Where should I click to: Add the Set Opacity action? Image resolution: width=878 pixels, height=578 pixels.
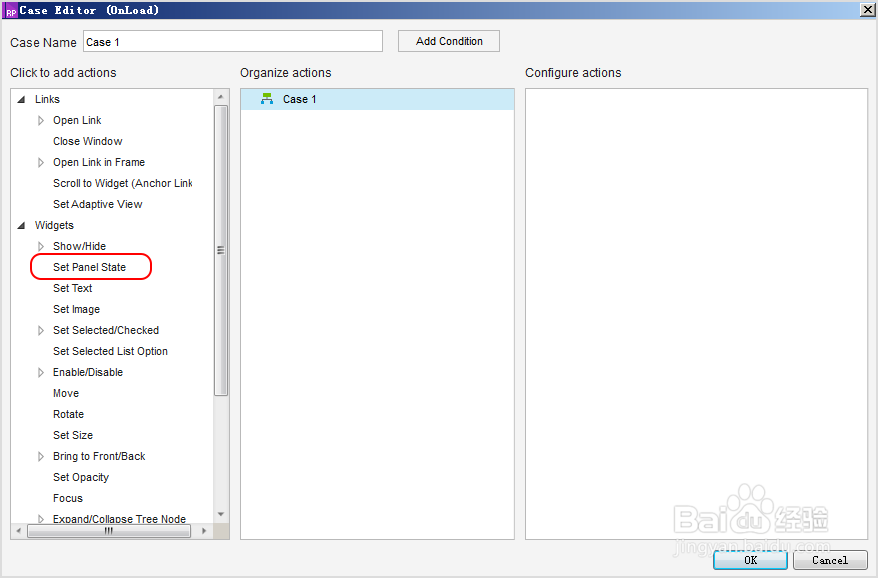[81, 477]
